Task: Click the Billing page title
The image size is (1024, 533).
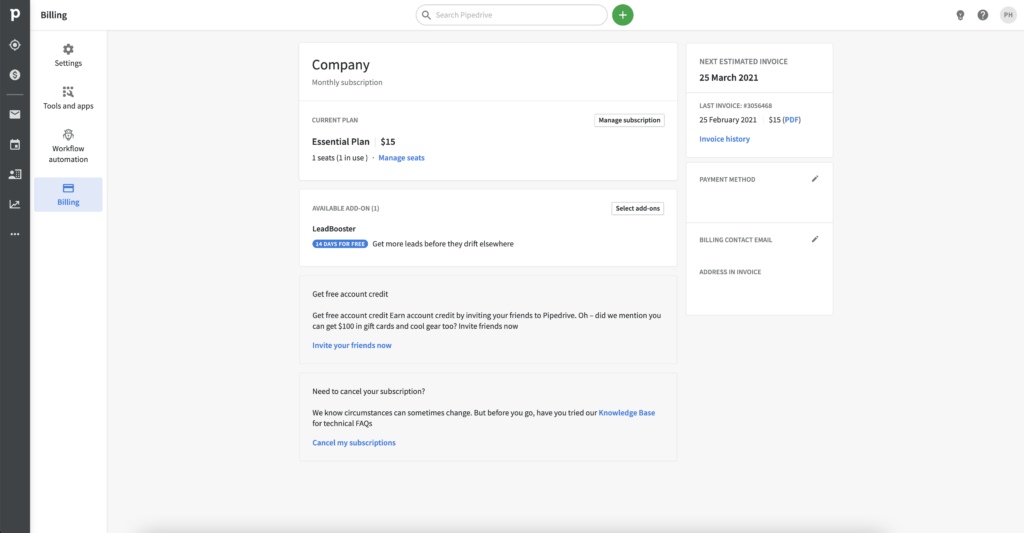Action: pyautogui.click(x=54, y=15)
